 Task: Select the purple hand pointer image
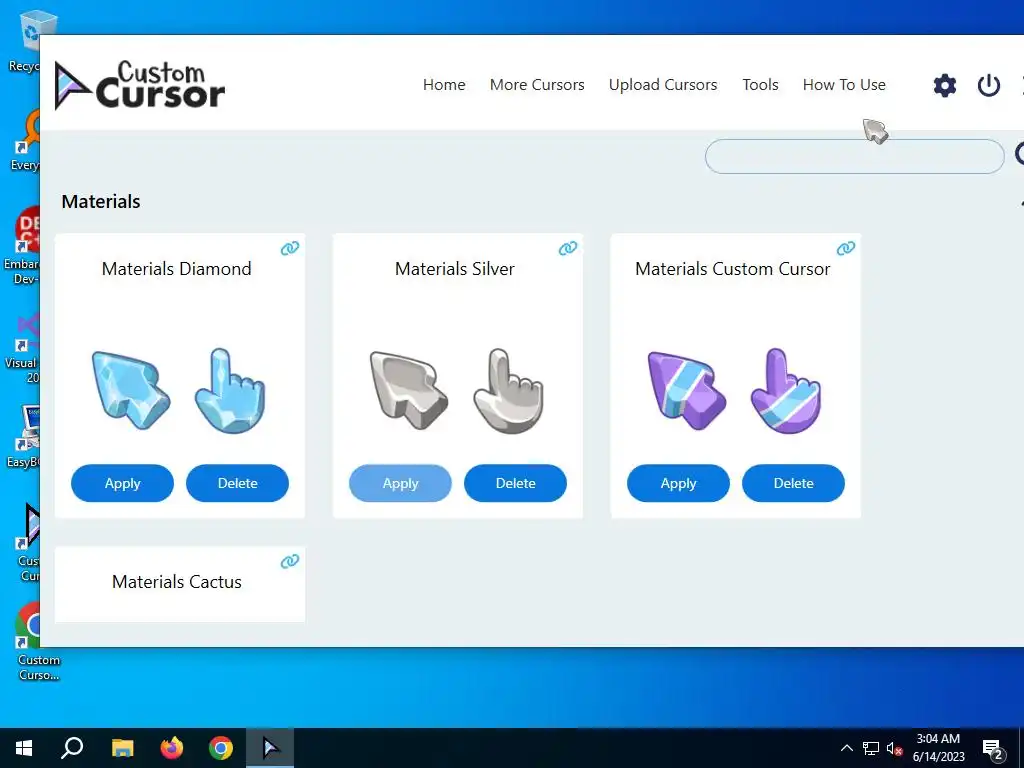coord(786,391)
